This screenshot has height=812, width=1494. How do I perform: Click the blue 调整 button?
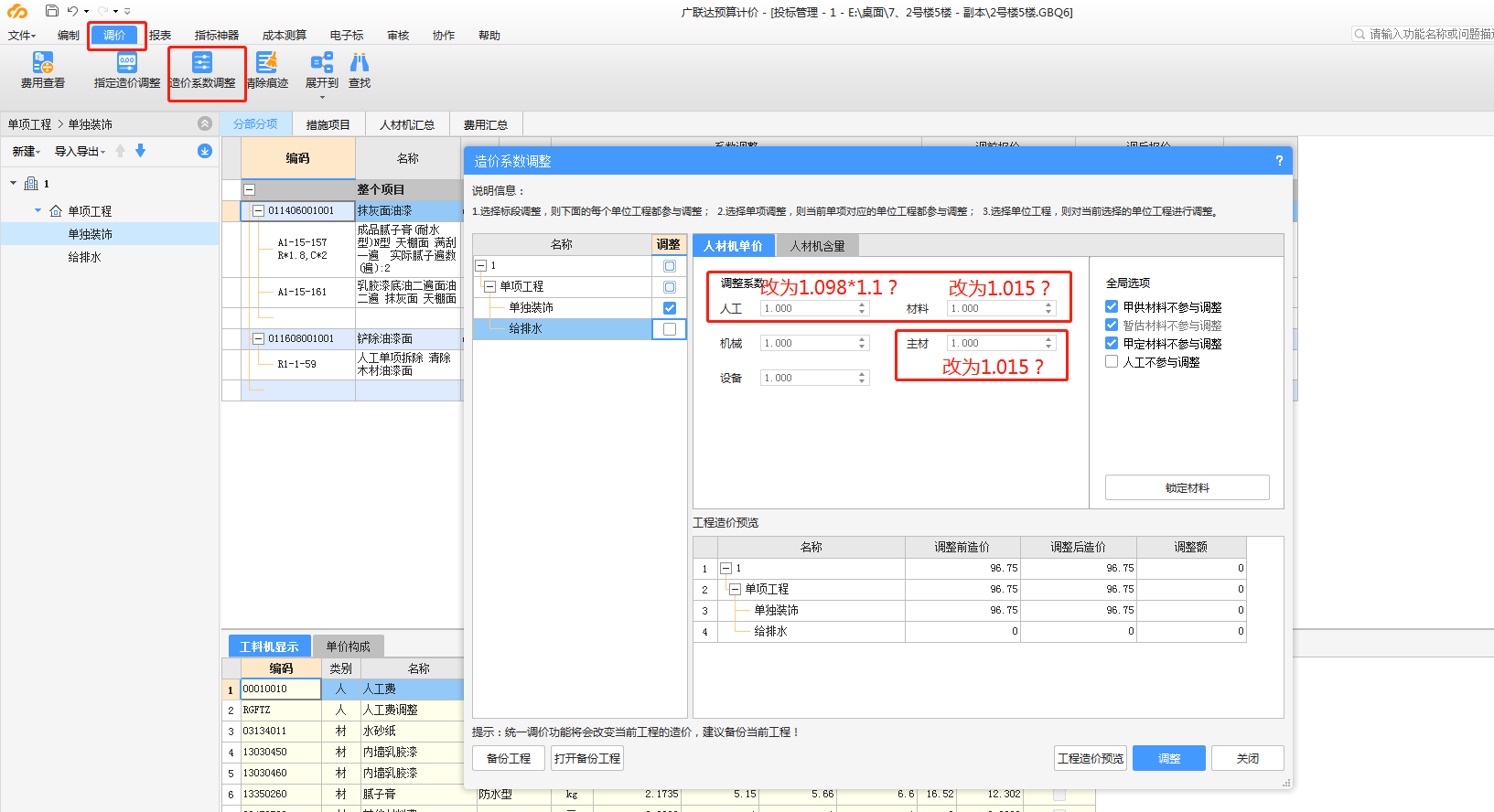tap(1169, 758)
